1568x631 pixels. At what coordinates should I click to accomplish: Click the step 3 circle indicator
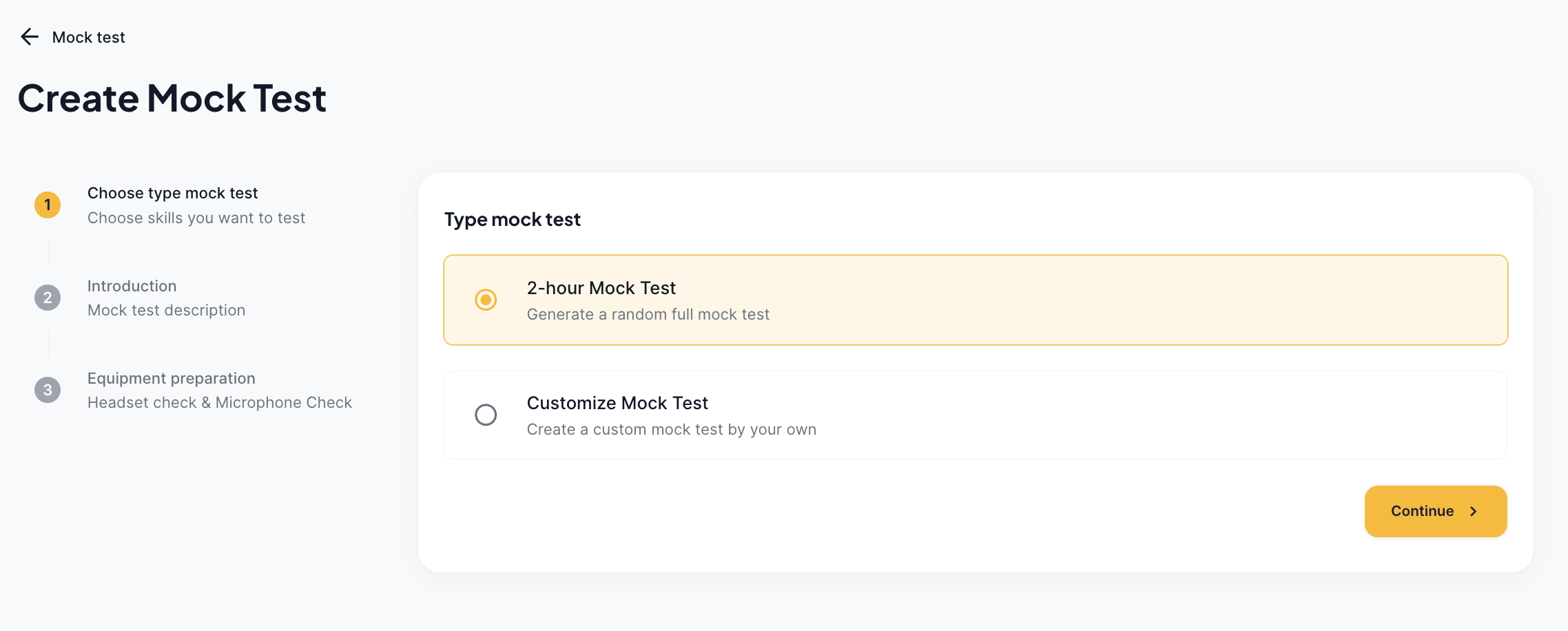tap(47, 390)
